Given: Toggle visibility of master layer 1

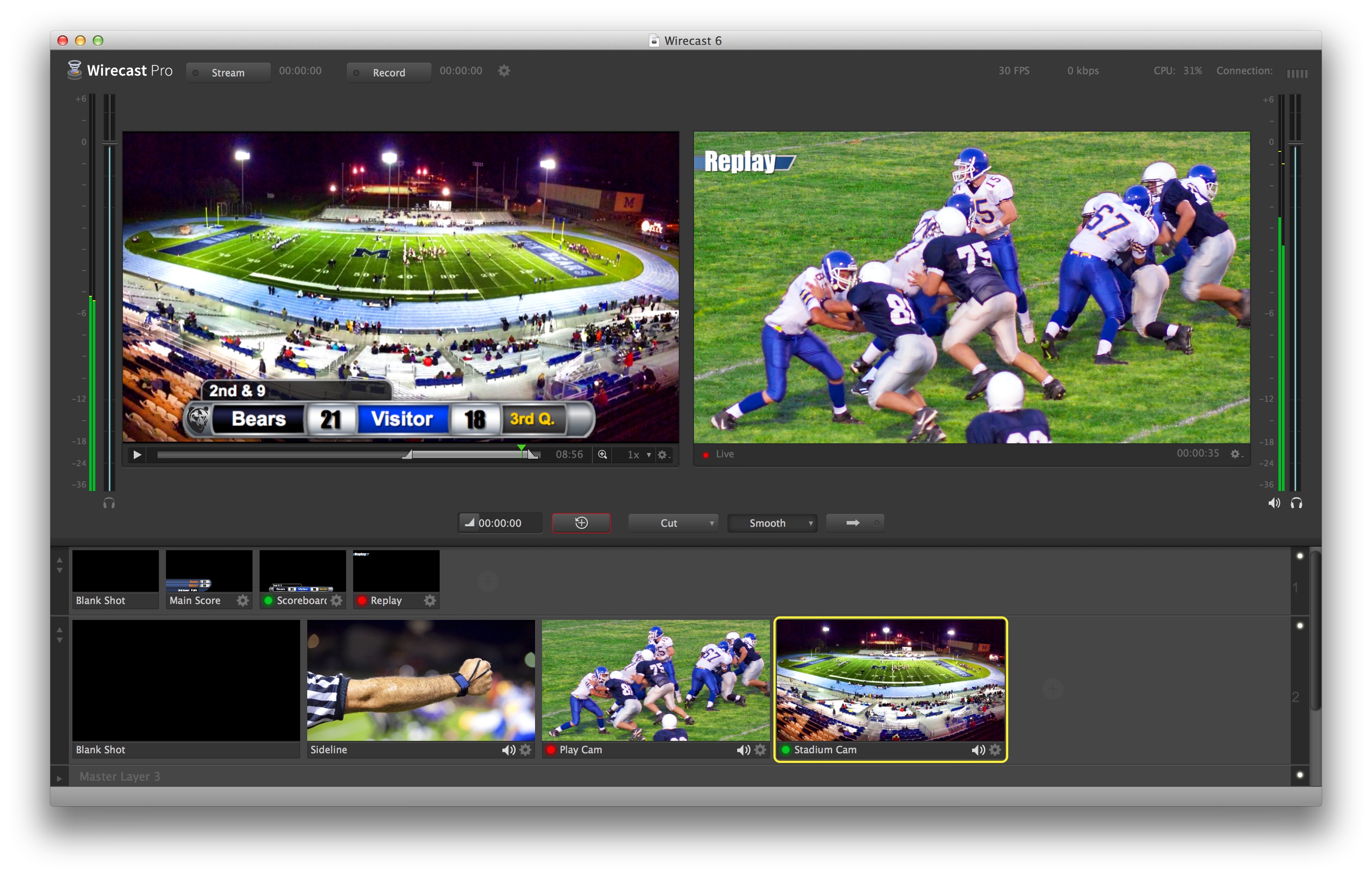Looking at the screenshot, I should pos(1300,556).
